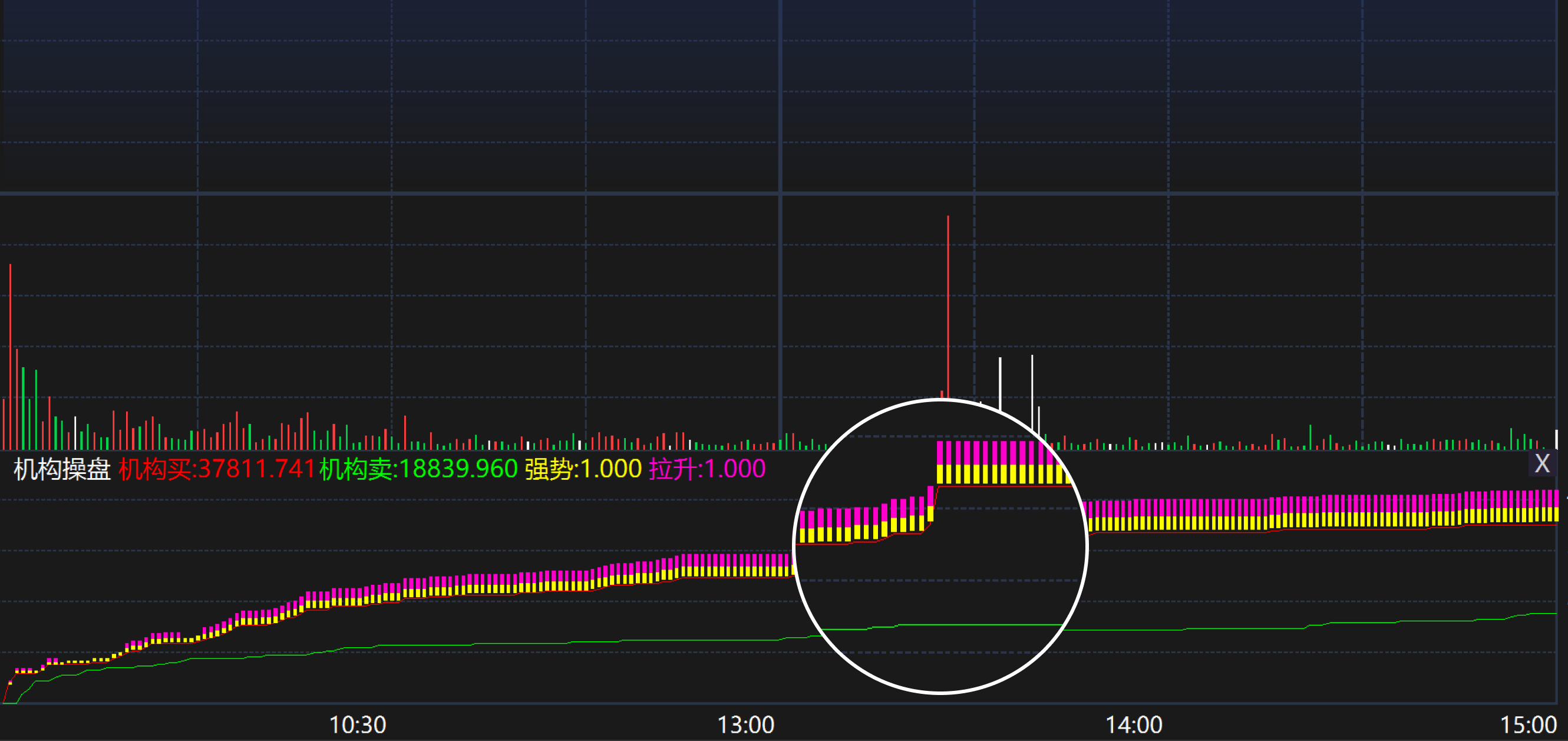Click the 15:00 time axis label
1568x741 pixels.
(x=1528, y=724)
